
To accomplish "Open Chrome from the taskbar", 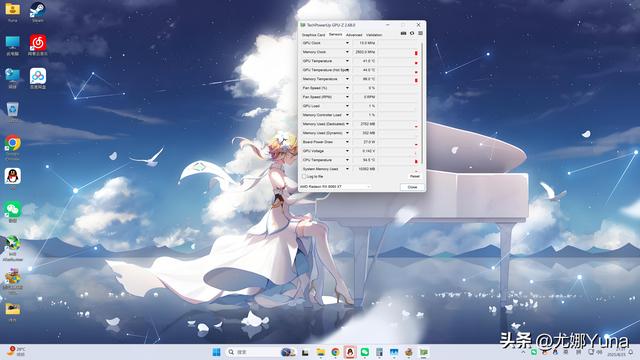I will pyautogui.click(x=335, y=352).
